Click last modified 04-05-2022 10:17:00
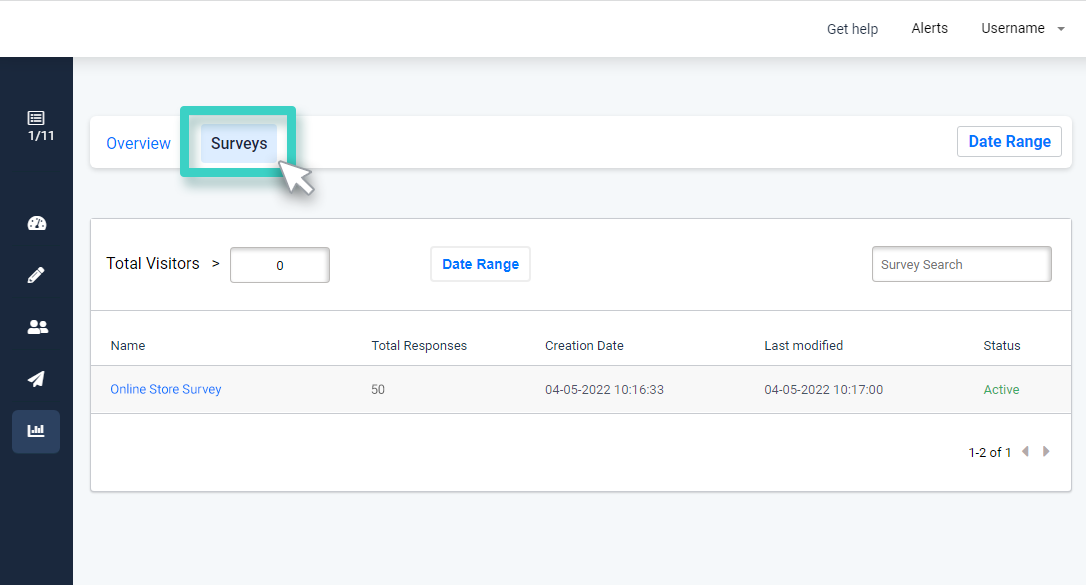The width and height of the screenshot is (1086, 585). click(x=824, y=390)
